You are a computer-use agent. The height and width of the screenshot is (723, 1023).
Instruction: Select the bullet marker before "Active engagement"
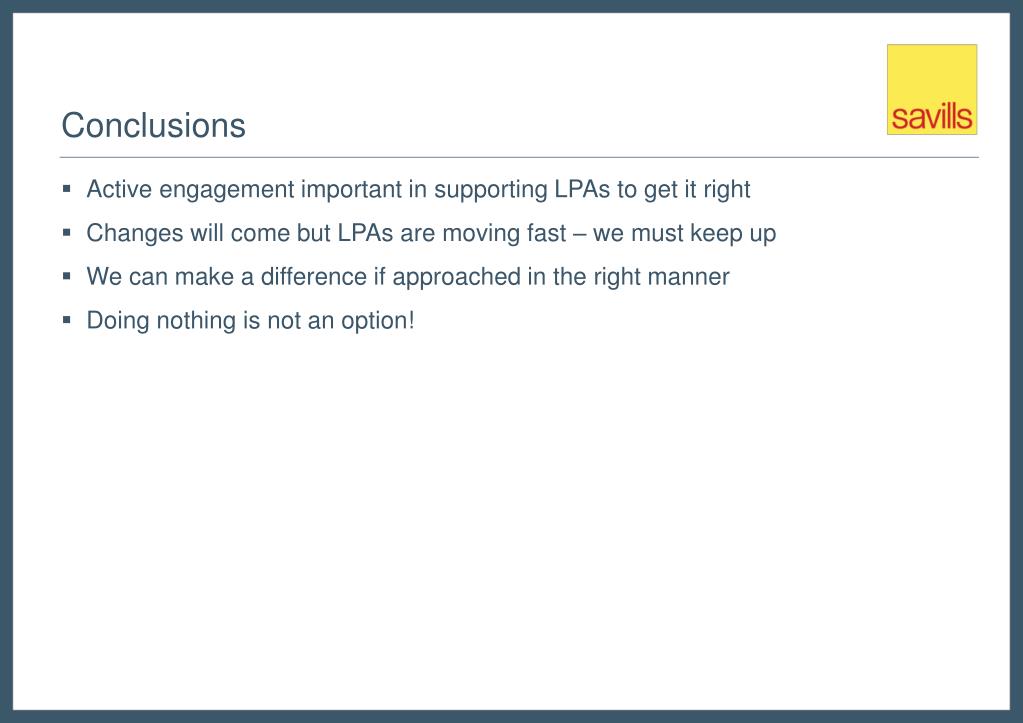(67, 189)
